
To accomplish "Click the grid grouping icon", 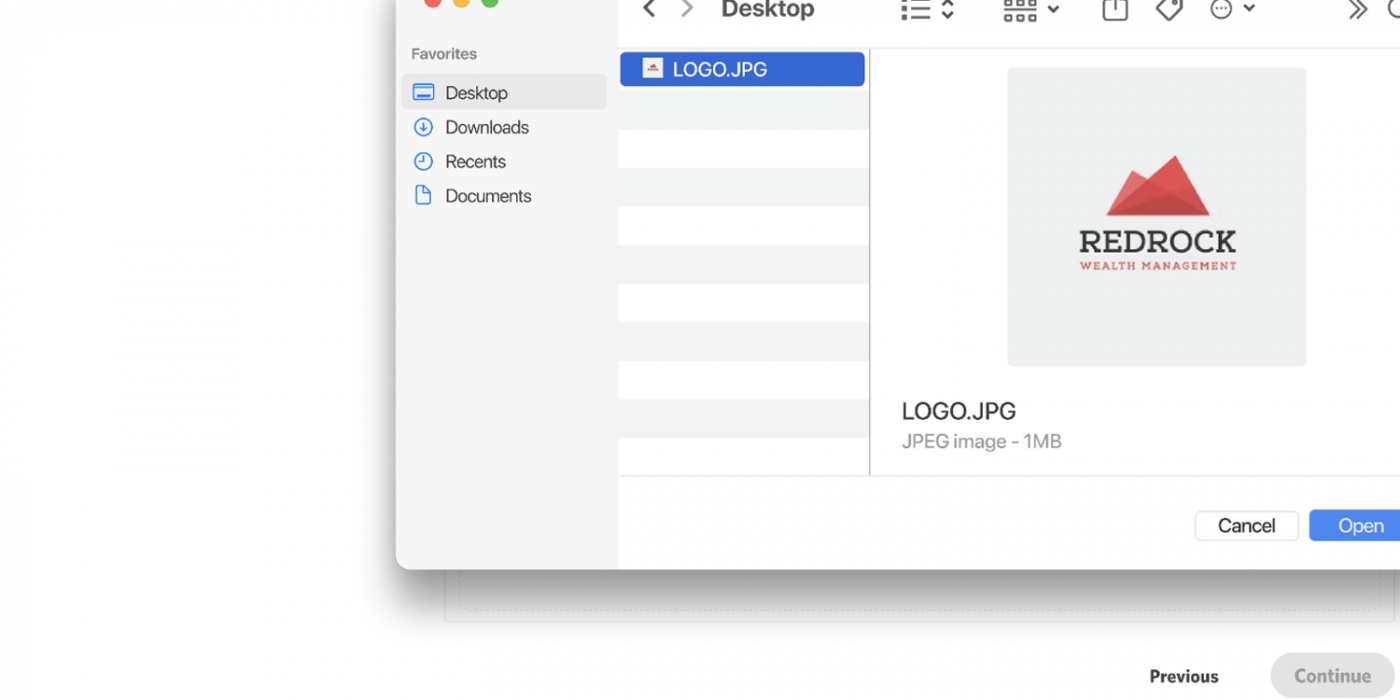I will tap(1020, 10).
